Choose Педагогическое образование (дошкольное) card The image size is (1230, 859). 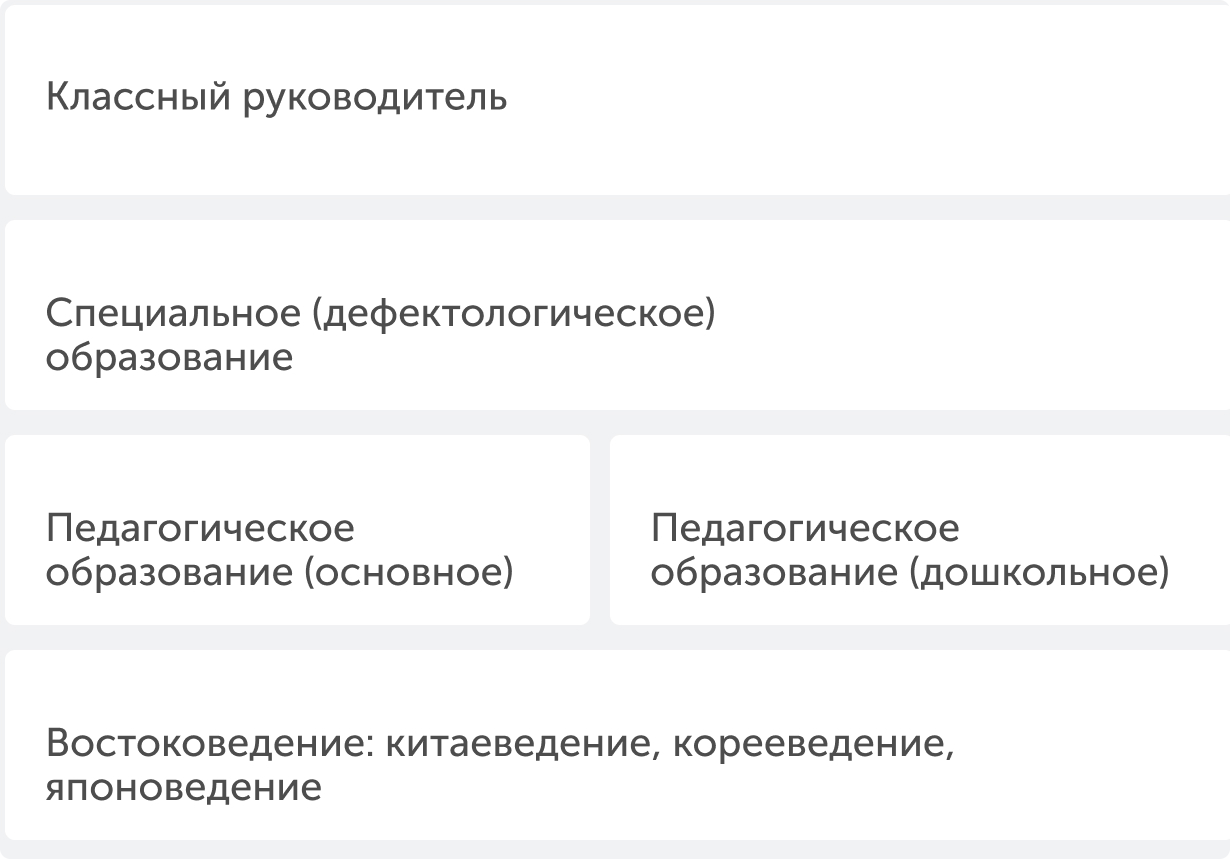point(920,530)
